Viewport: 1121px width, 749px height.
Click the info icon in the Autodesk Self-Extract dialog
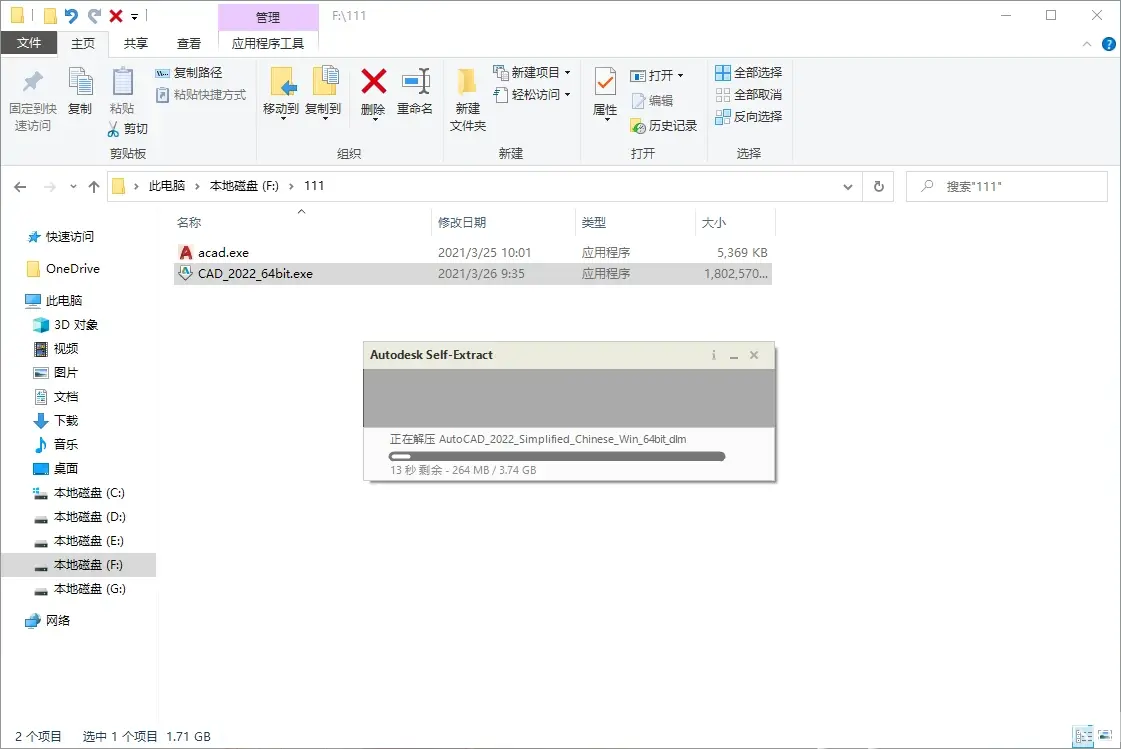713,355
